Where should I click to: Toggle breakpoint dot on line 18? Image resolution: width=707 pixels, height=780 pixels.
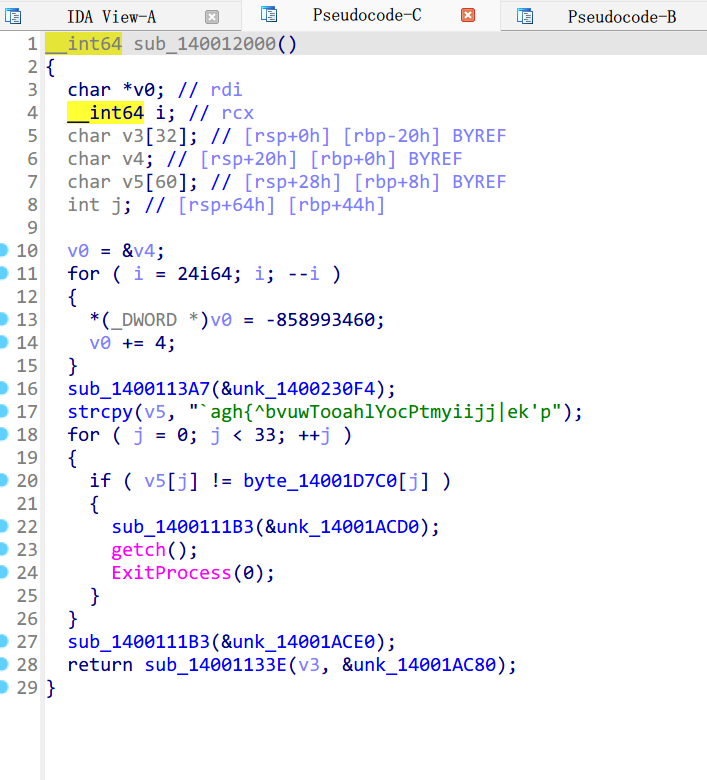[x=3, y=434]
